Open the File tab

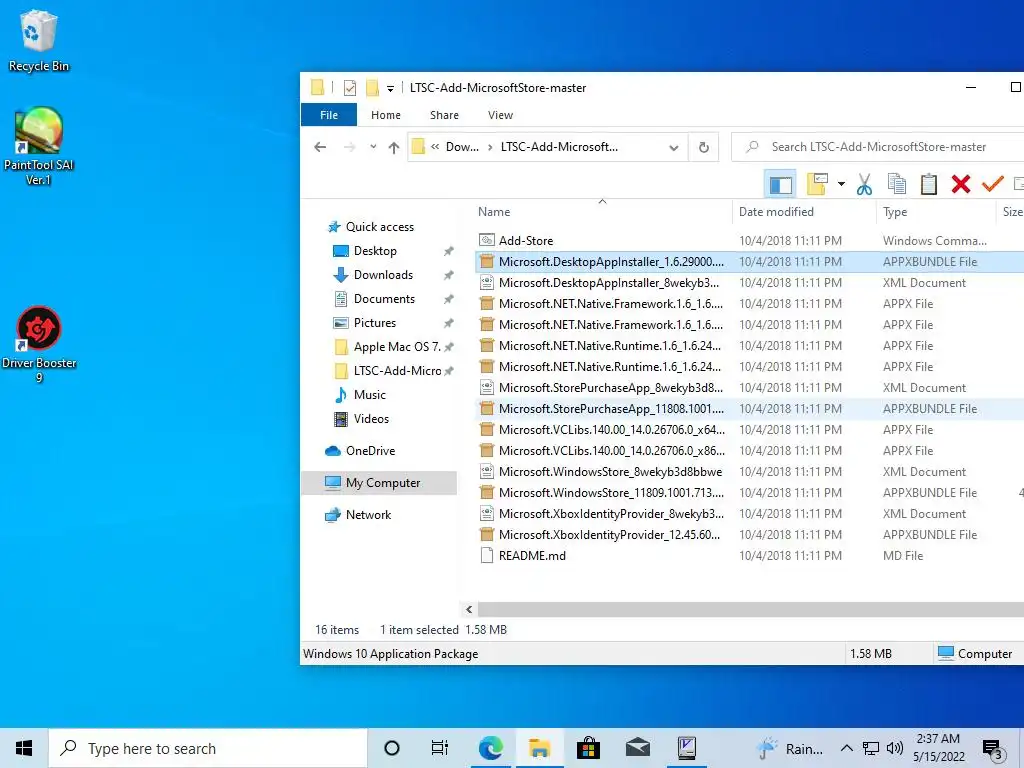(x=328, y=115)
